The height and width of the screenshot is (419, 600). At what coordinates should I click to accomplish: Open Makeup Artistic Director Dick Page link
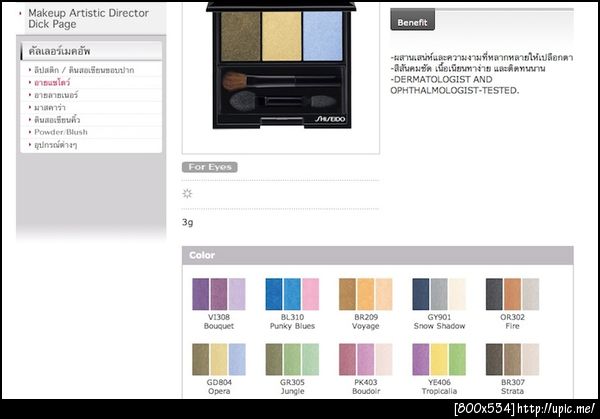click(x=88, y=18)
